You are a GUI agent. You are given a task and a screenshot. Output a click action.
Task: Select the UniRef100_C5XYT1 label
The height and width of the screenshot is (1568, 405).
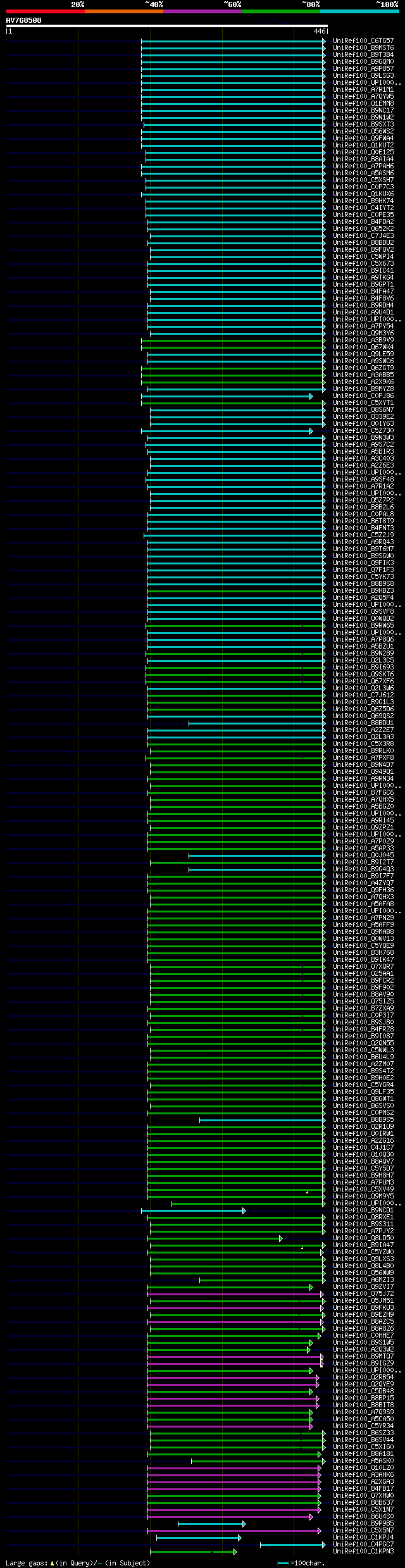[363, 402]
